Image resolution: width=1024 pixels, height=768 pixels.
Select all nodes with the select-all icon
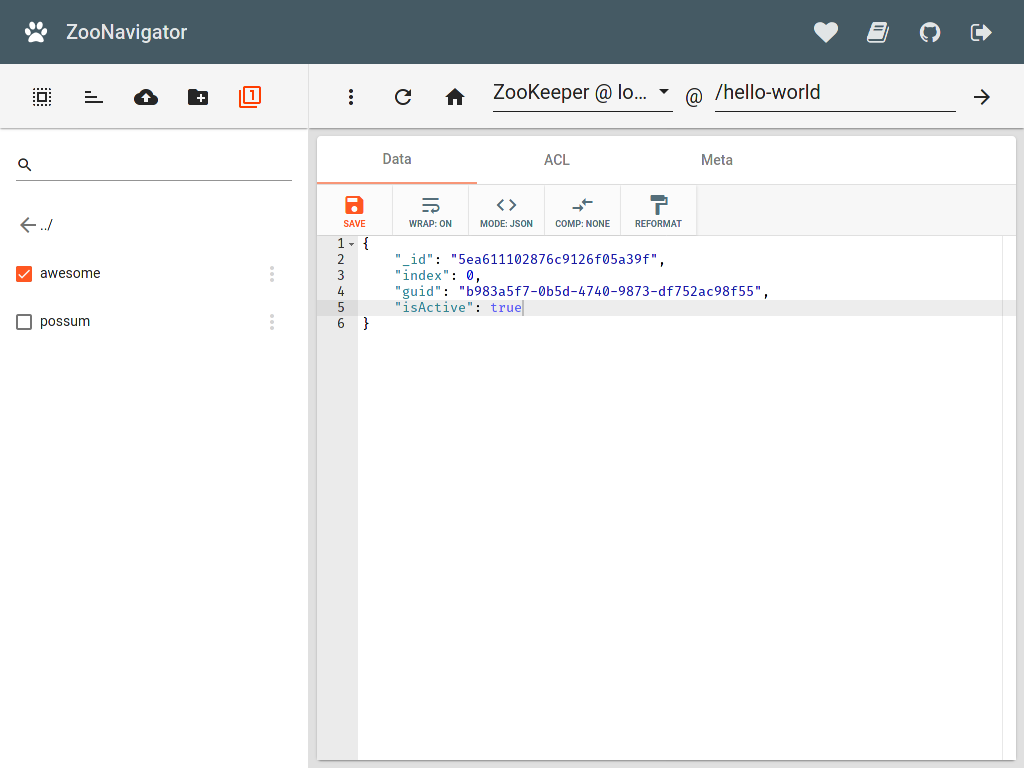pyautogui.click(x=41, y=96)
